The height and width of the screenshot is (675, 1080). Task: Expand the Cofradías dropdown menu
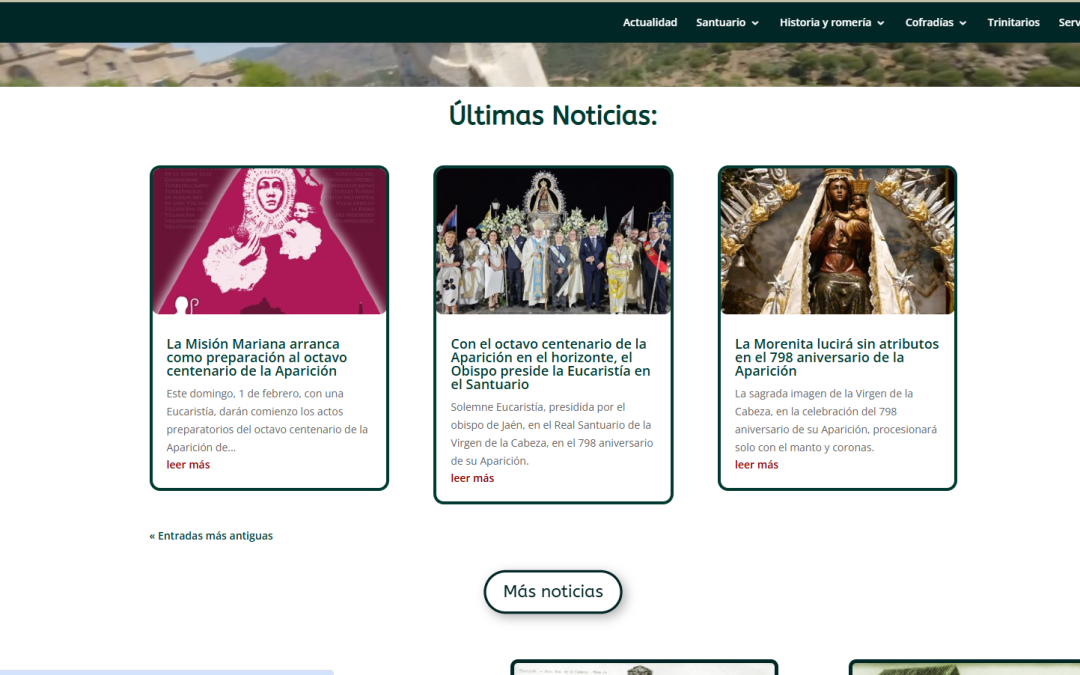click(x=929, y=22)
